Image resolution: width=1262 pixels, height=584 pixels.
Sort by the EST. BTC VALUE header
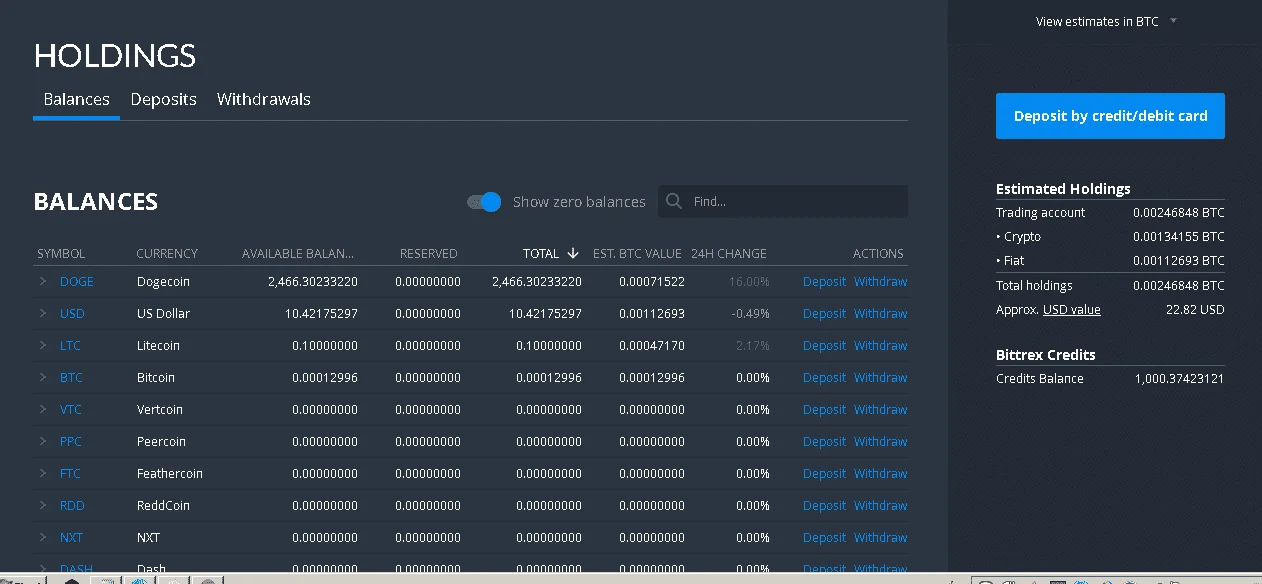point(637,253)
